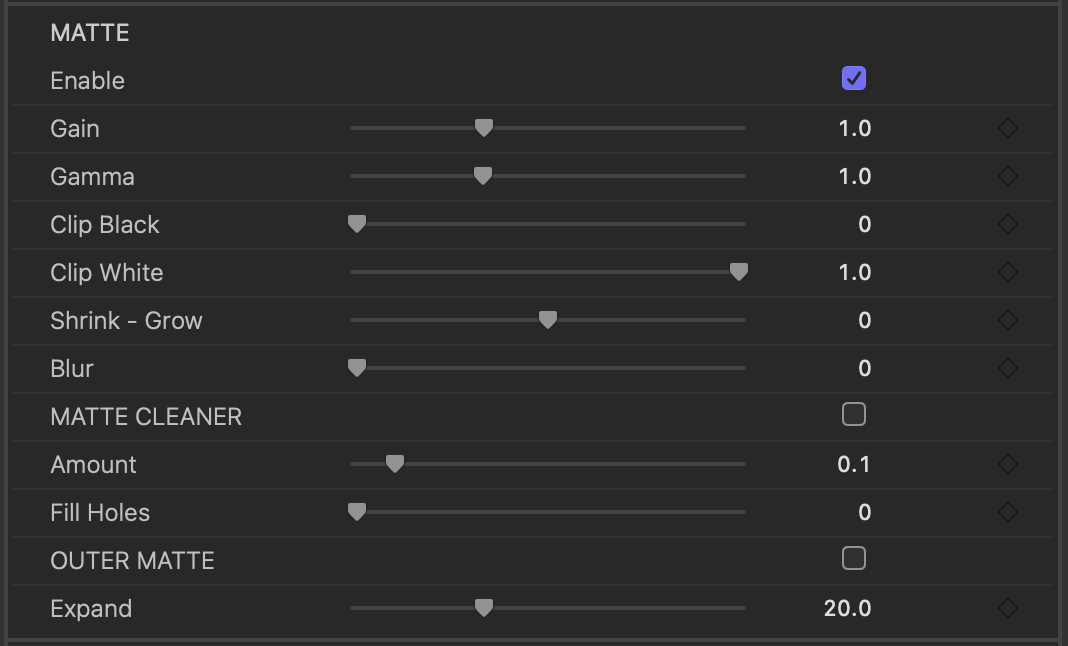The height and width of the screenshot is (646, 1068).
Task: Click the Amount value 0.1
Action: 854,465
